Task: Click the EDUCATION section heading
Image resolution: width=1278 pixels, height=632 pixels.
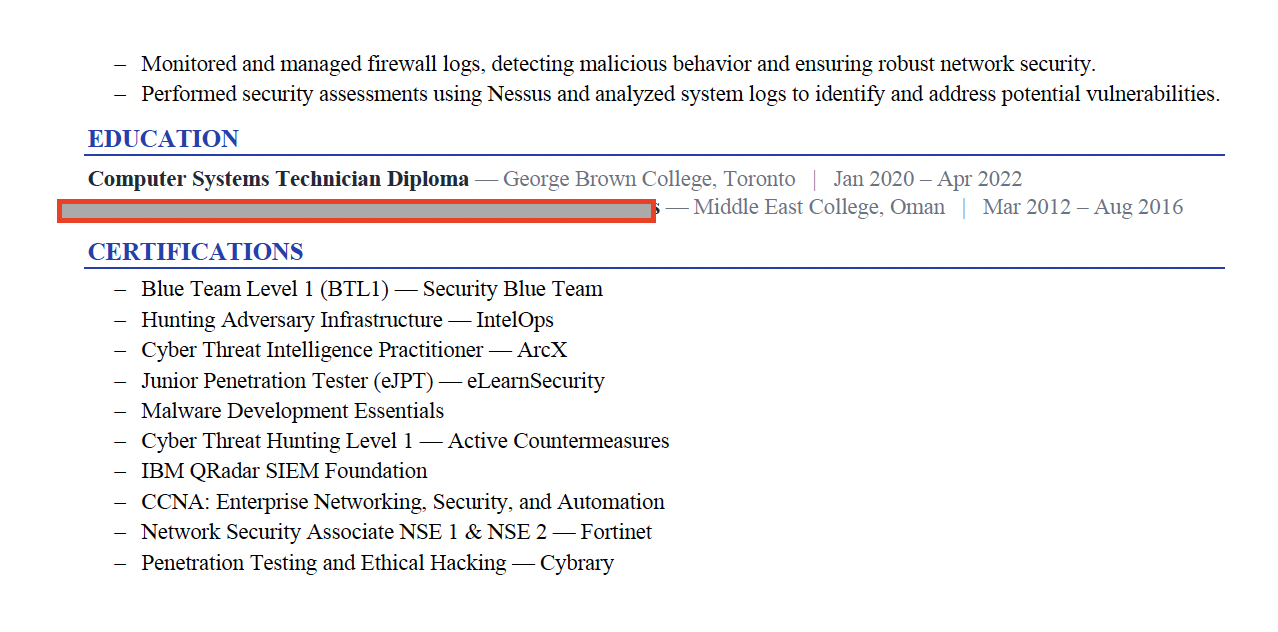Action: pos(163,139)
